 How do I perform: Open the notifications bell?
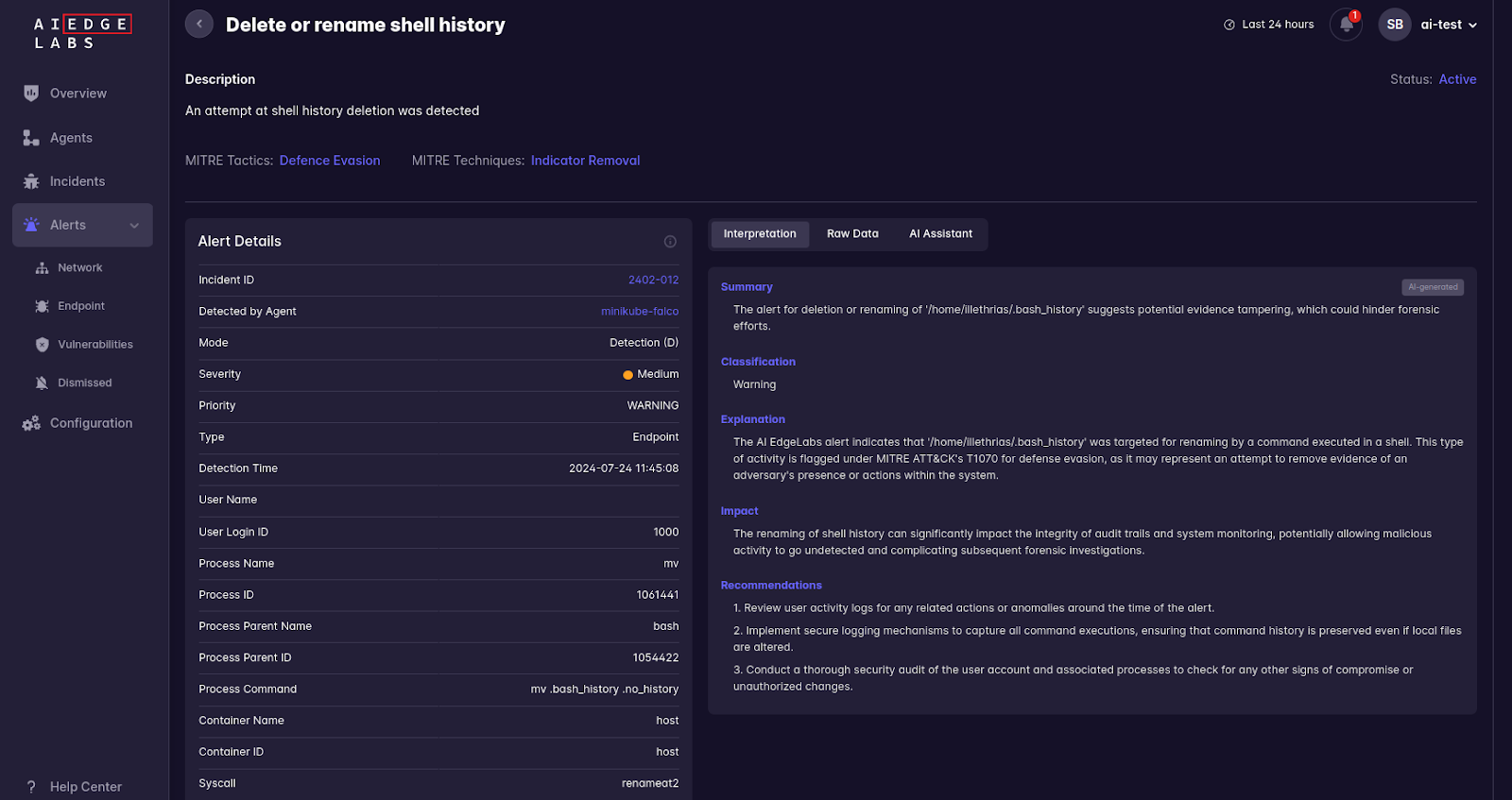coord(1346,25)
